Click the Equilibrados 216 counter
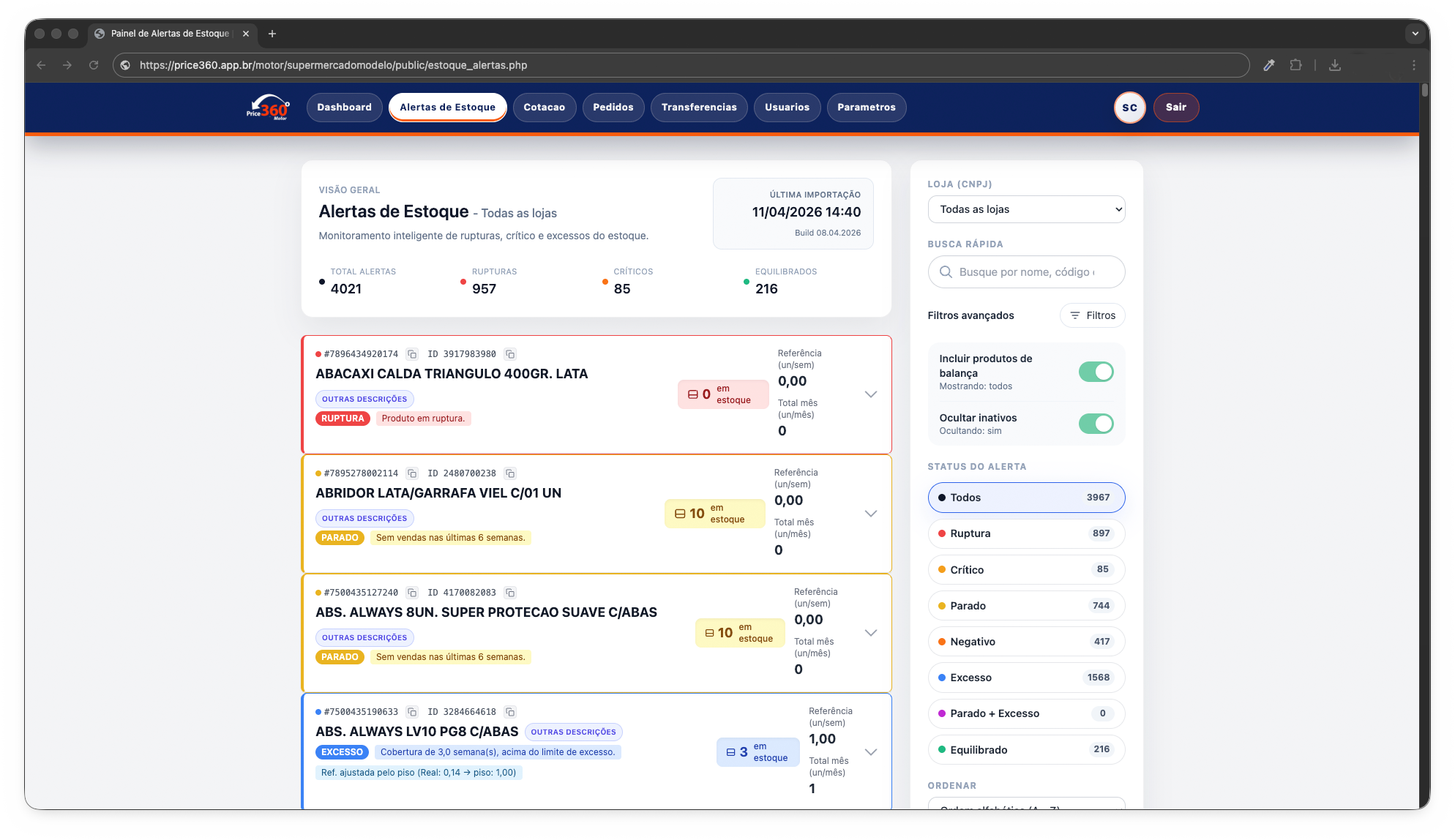The height and width of the screenshot is (840, 1455). click(780, 282)
